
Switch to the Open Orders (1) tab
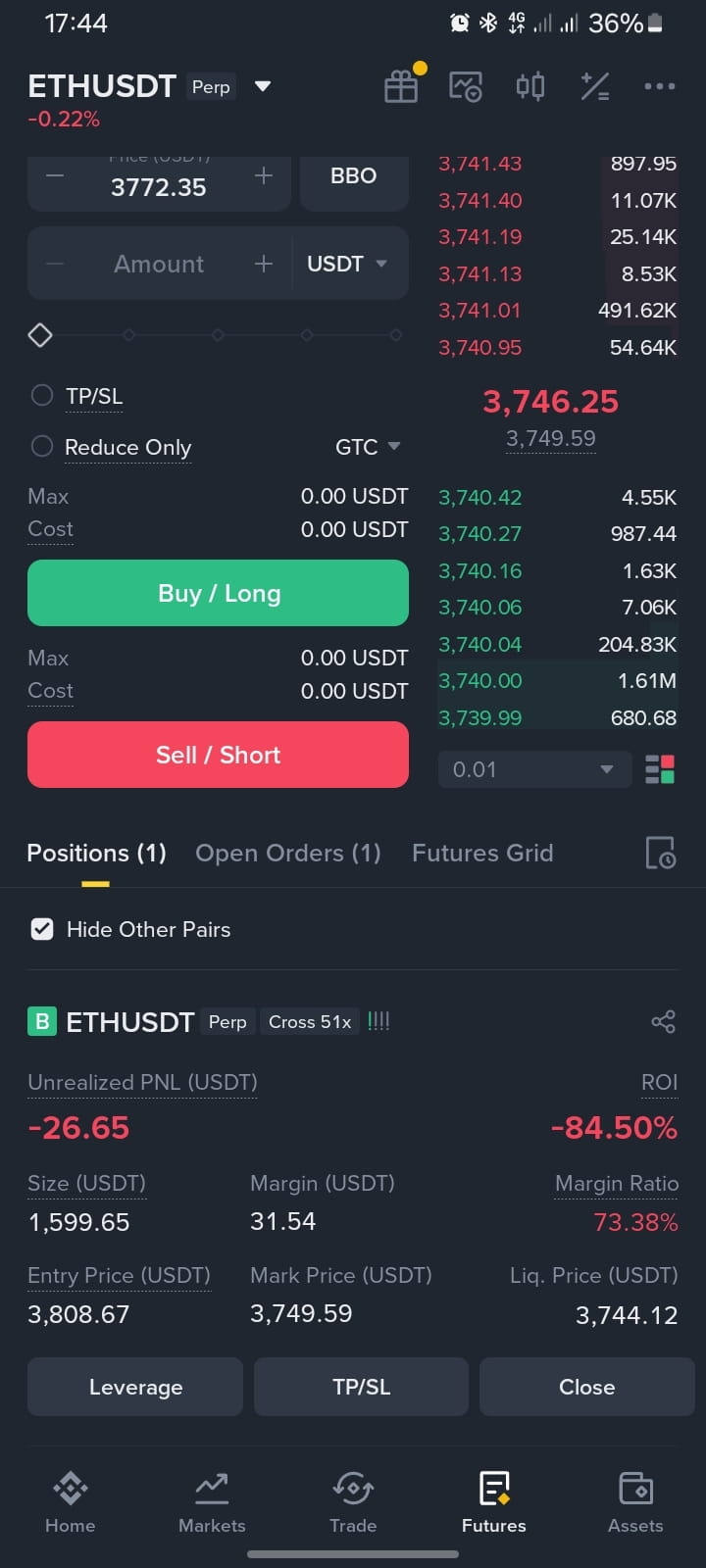tap(288, 853)
